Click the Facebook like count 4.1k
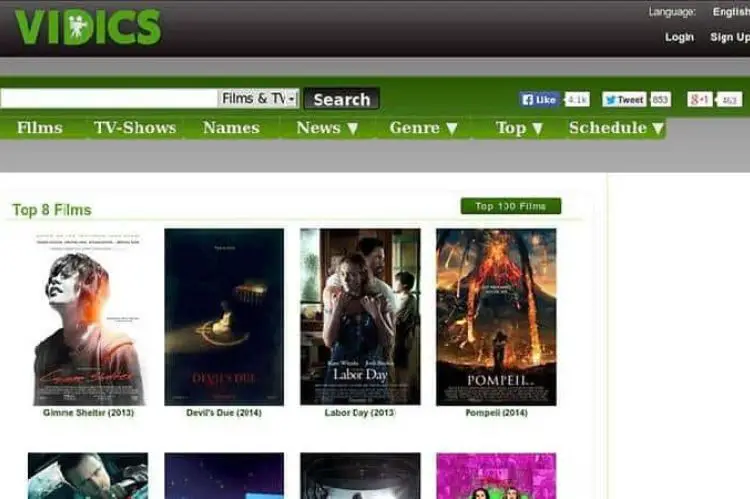750x499 pixels. point(577,100)
